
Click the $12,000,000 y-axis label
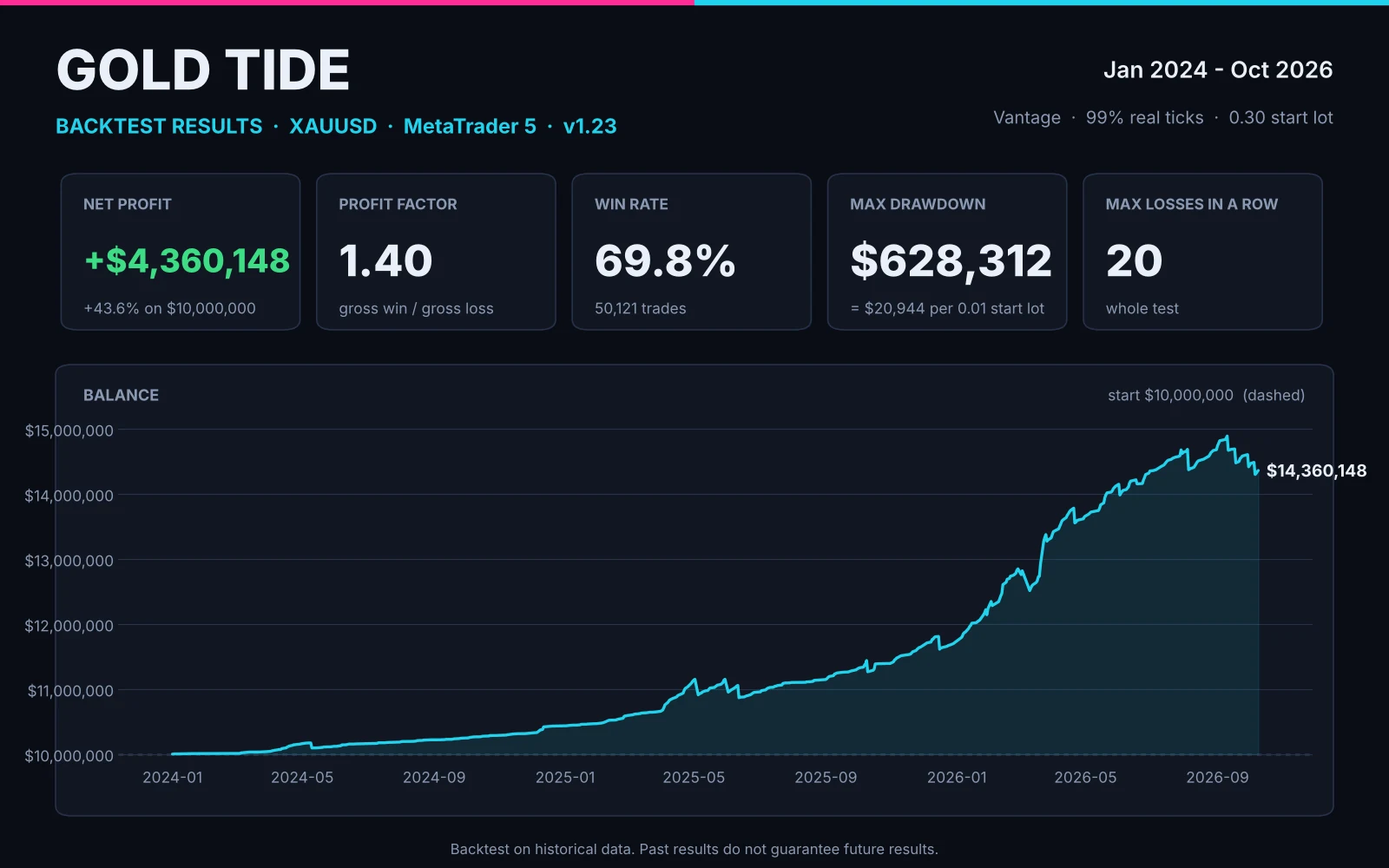click(x=69, y=626)
